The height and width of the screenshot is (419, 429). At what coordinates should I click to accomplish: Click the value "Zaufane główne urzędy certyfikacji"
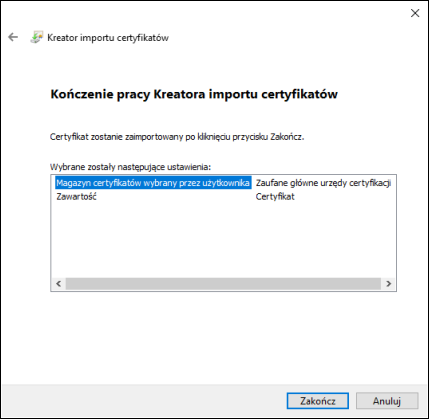(323, 183)
